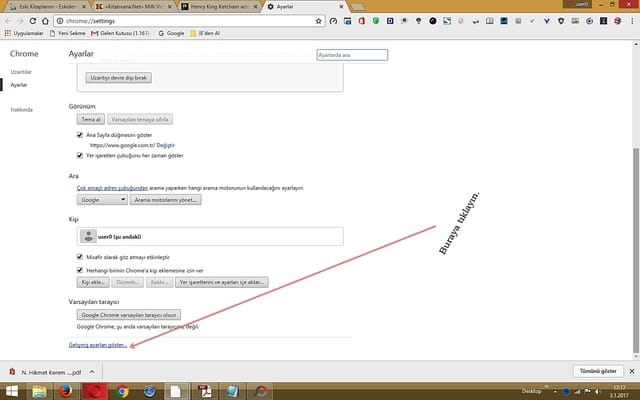Image resolution: width=640 pixels, height=400 pixels.
Task: Toggle 'Ana Sayfa düğmesini göster' checkbox
Action: pyautogui.click(x=80, y=135)
